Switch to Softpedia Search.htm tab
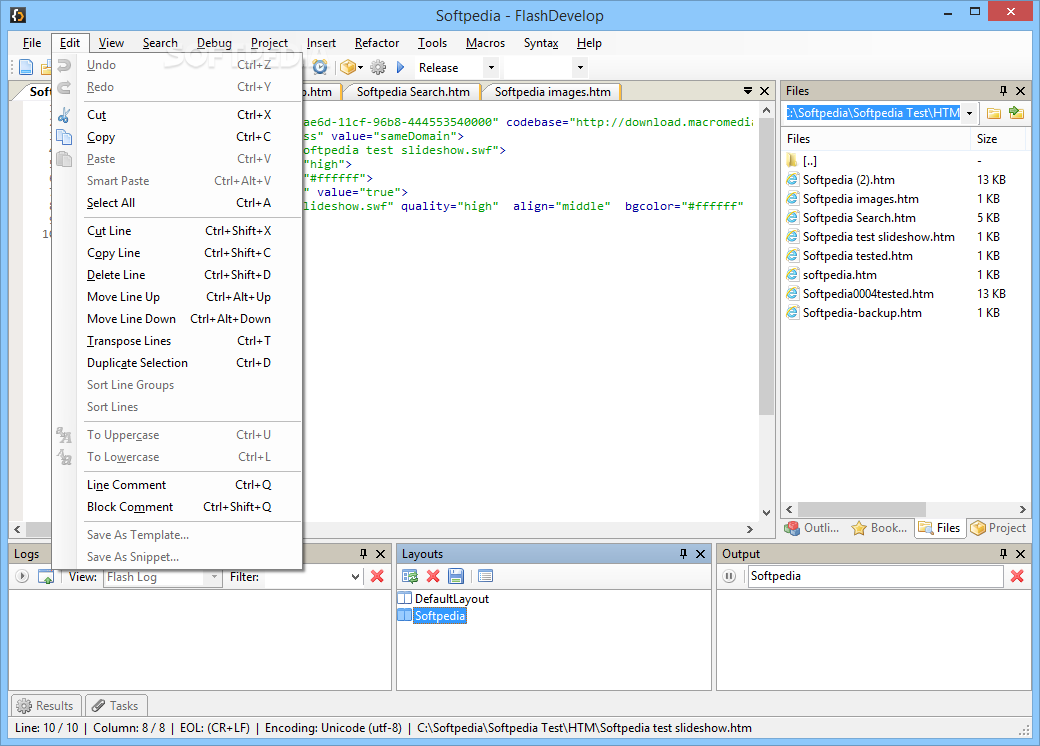This screenshot has height=746, width=1040. tap(413, 92)
